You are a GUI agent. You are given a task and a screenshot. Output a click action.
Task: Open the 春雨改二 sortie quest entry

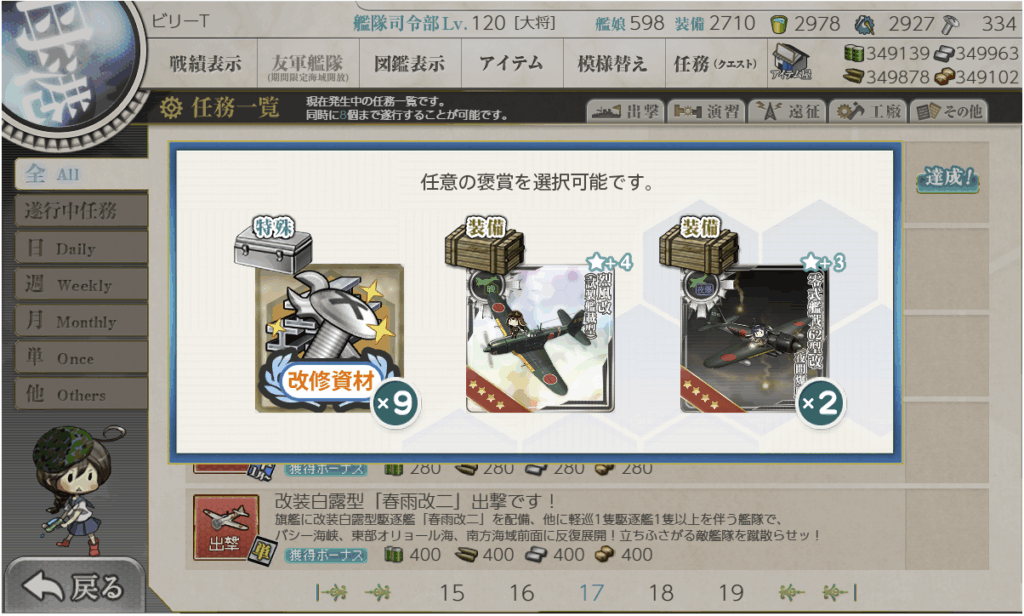tap(586, 528)
